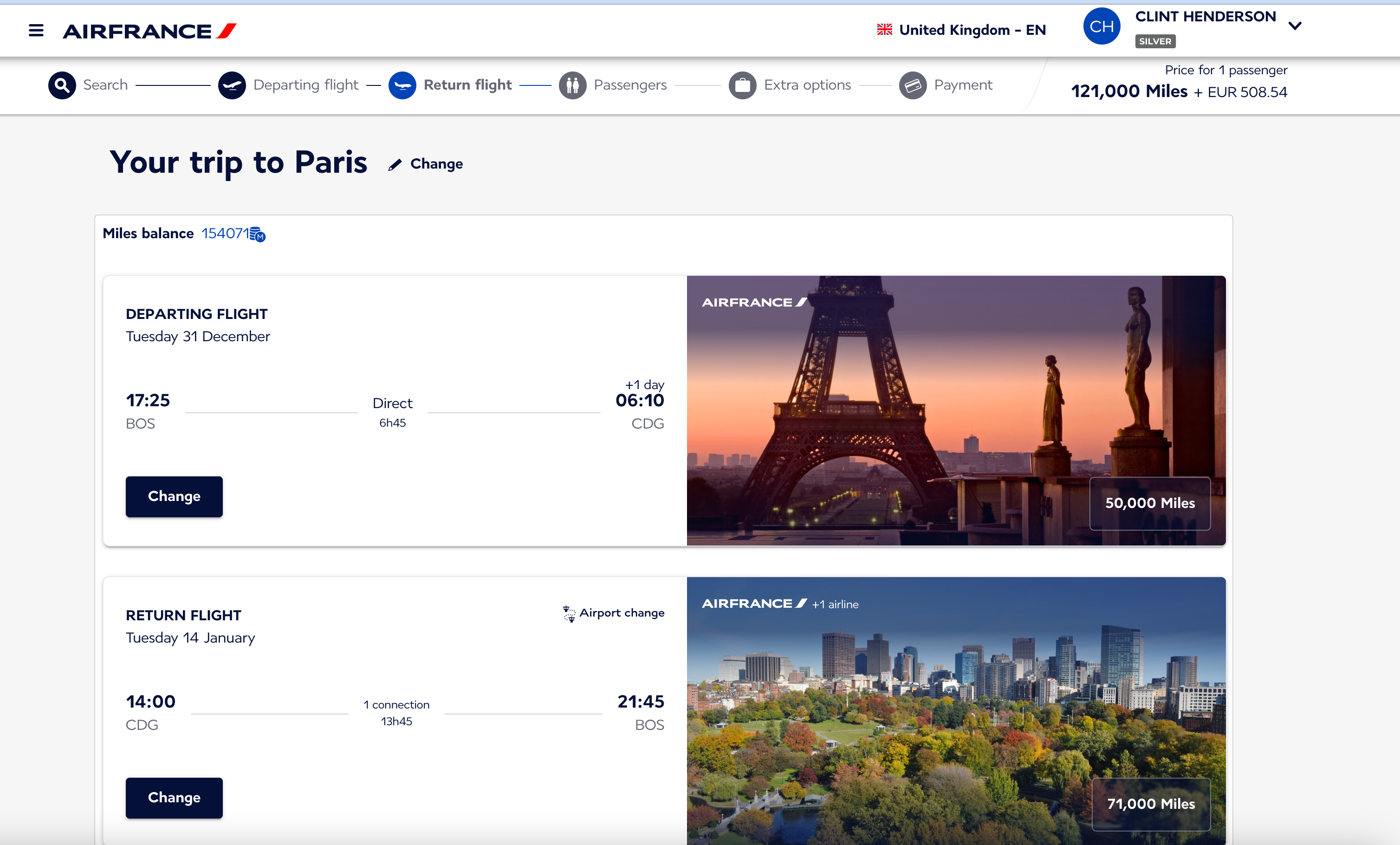Click the Price for 1 passenger label

click(x=1226, y=70)
